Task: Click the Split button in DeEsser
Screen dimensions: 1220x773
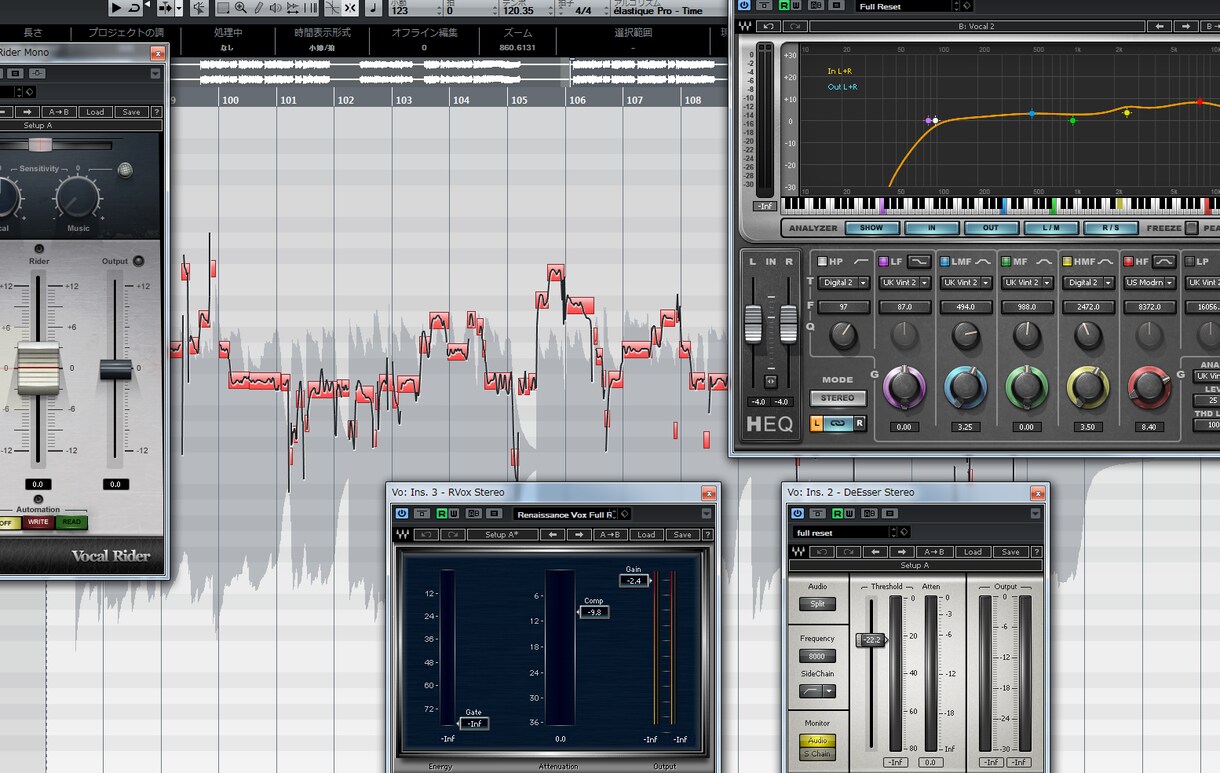Action: 817,604
